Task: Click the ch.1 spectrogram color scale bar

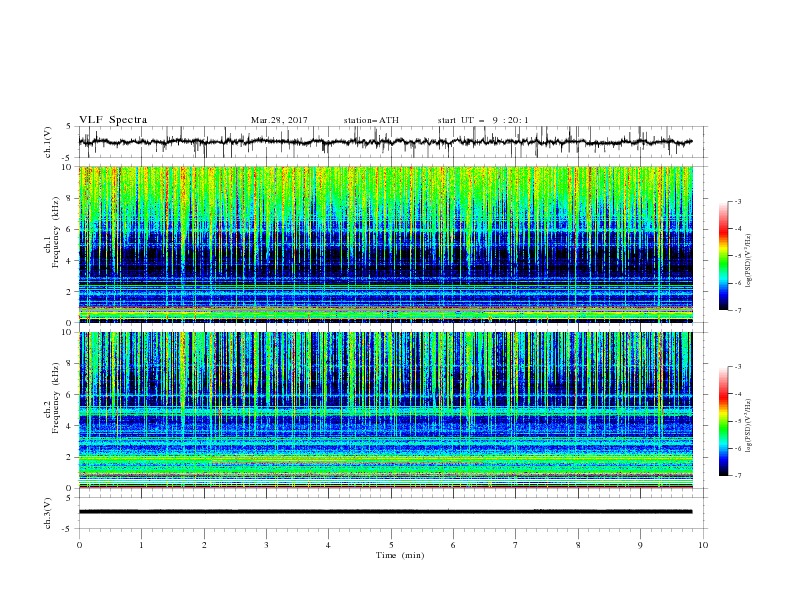Action: point(724,255)
